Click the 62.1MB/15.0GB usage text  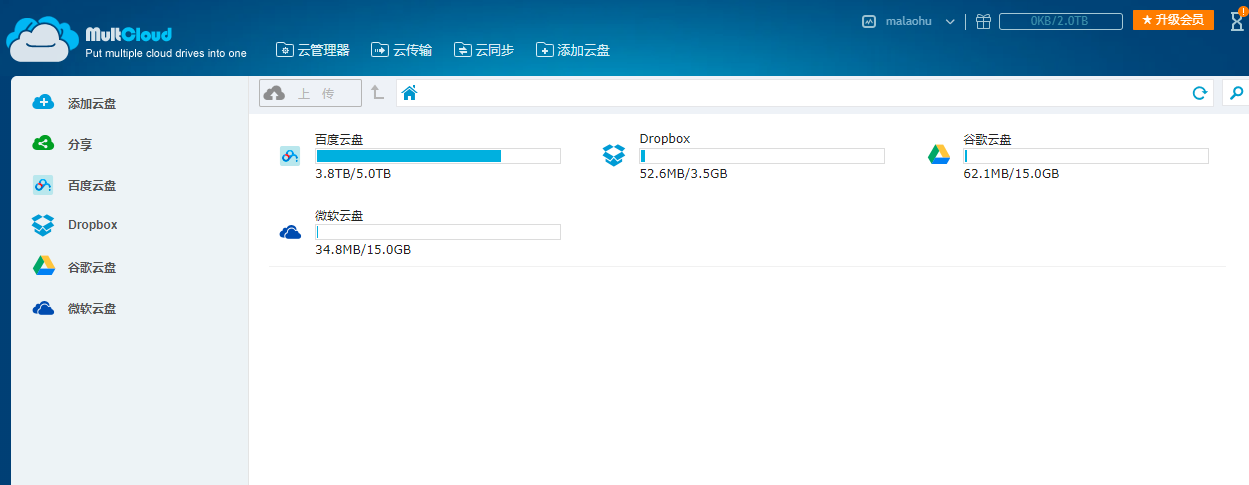click(1011, 174)
